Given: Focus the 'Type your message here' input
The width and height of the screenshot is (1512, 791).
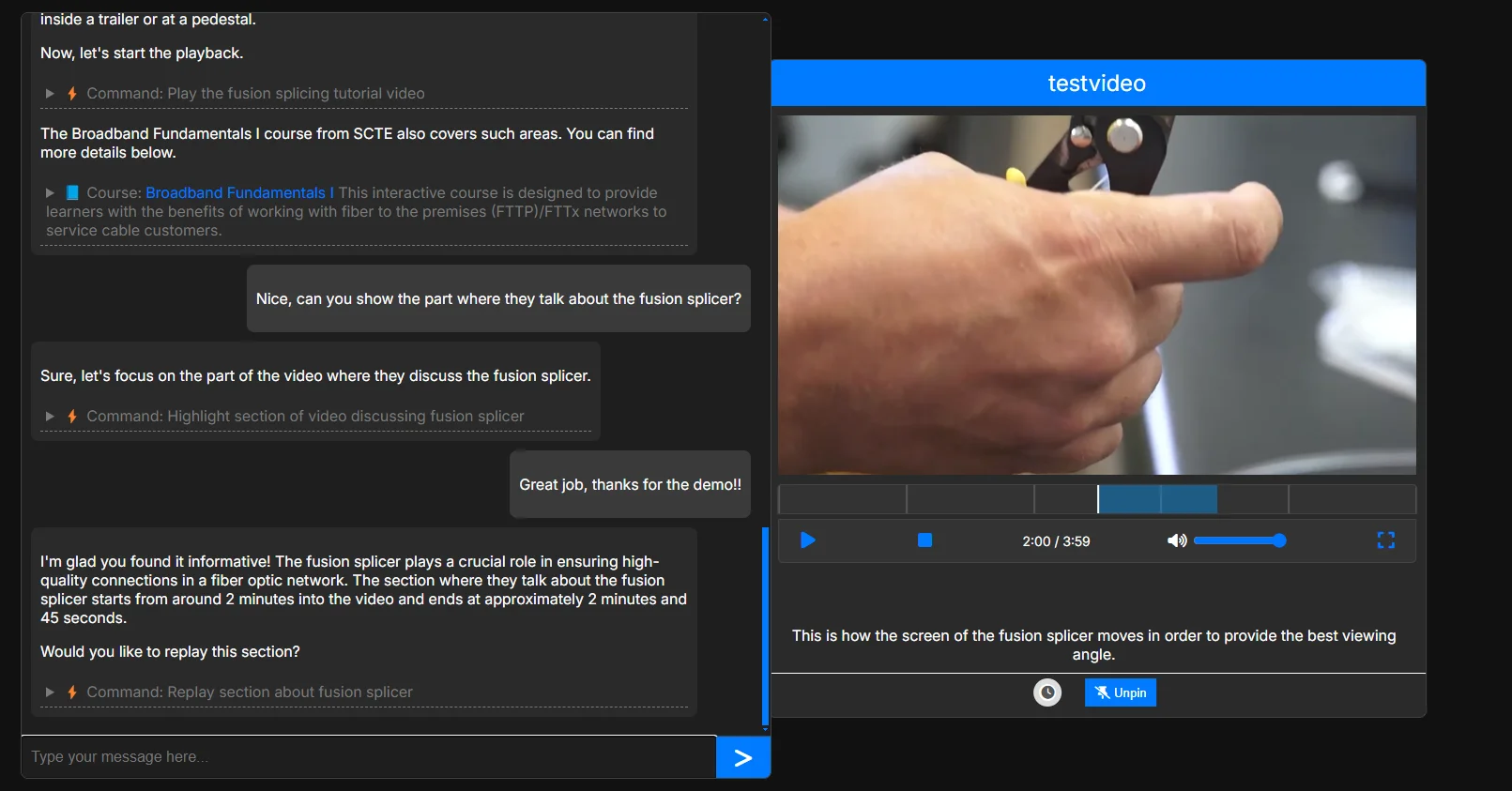Looking at the screenshot, I should click(369, 757).
